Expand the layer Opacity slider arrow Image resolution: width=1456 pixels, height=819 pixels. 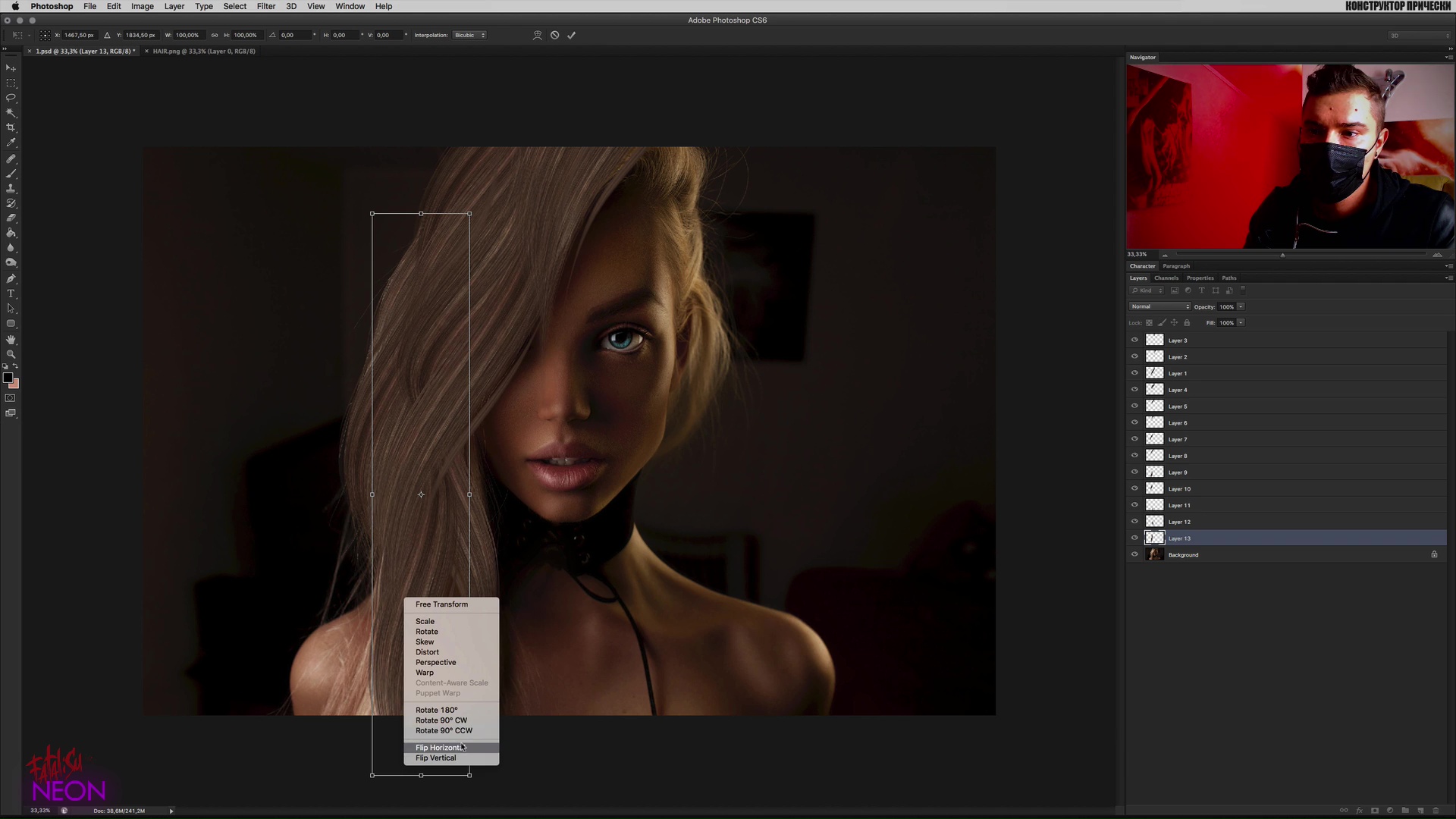(1241, 306)
